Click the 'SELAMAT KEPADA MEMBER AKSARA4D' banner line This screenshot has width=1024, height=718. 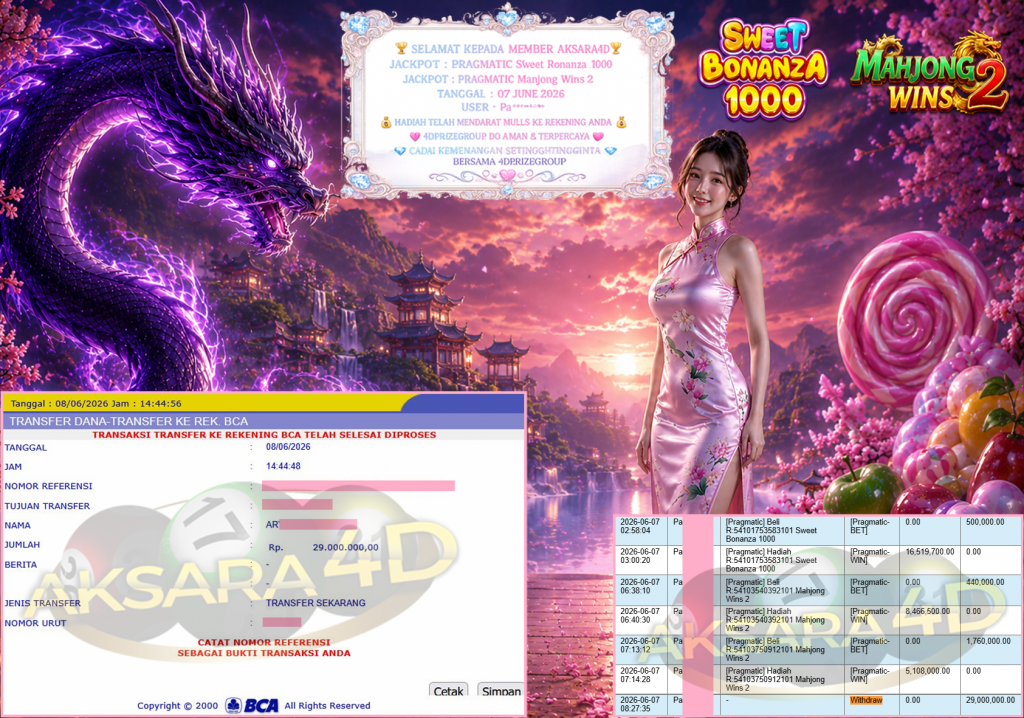(509, 49)
